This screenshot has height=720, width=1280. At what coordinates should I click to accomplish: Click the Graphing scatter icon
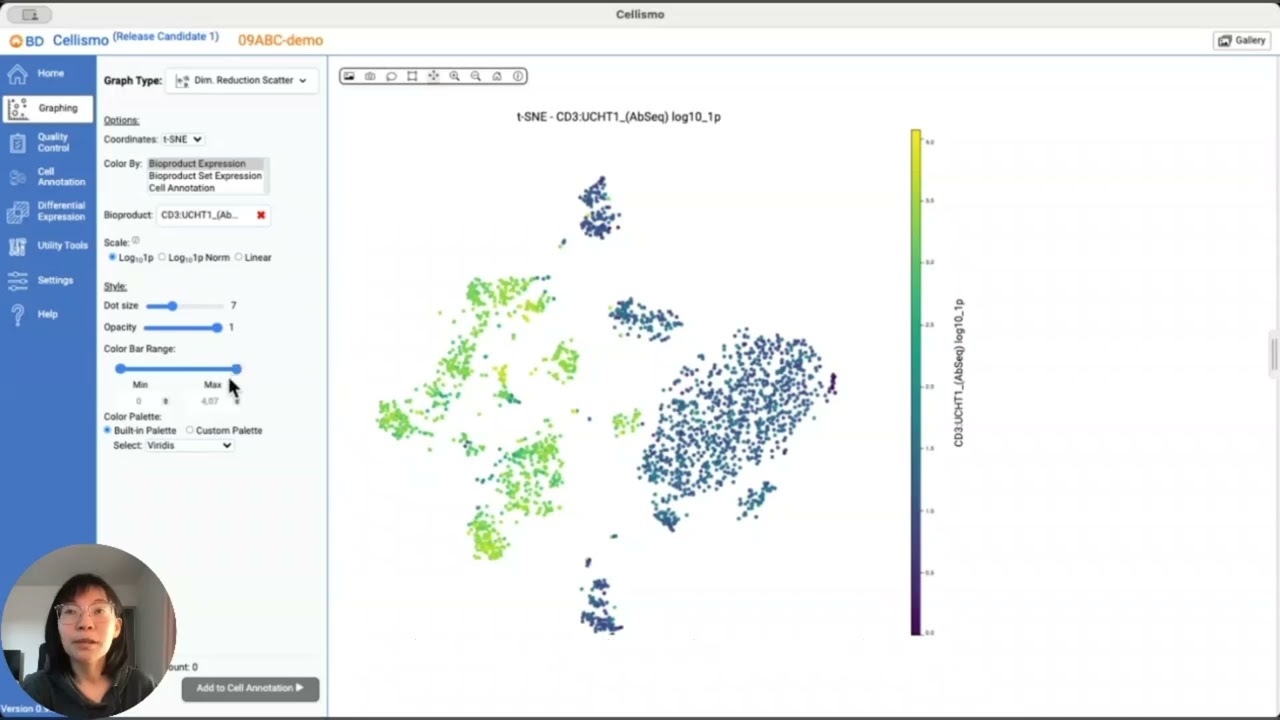(x=17, y=108)
